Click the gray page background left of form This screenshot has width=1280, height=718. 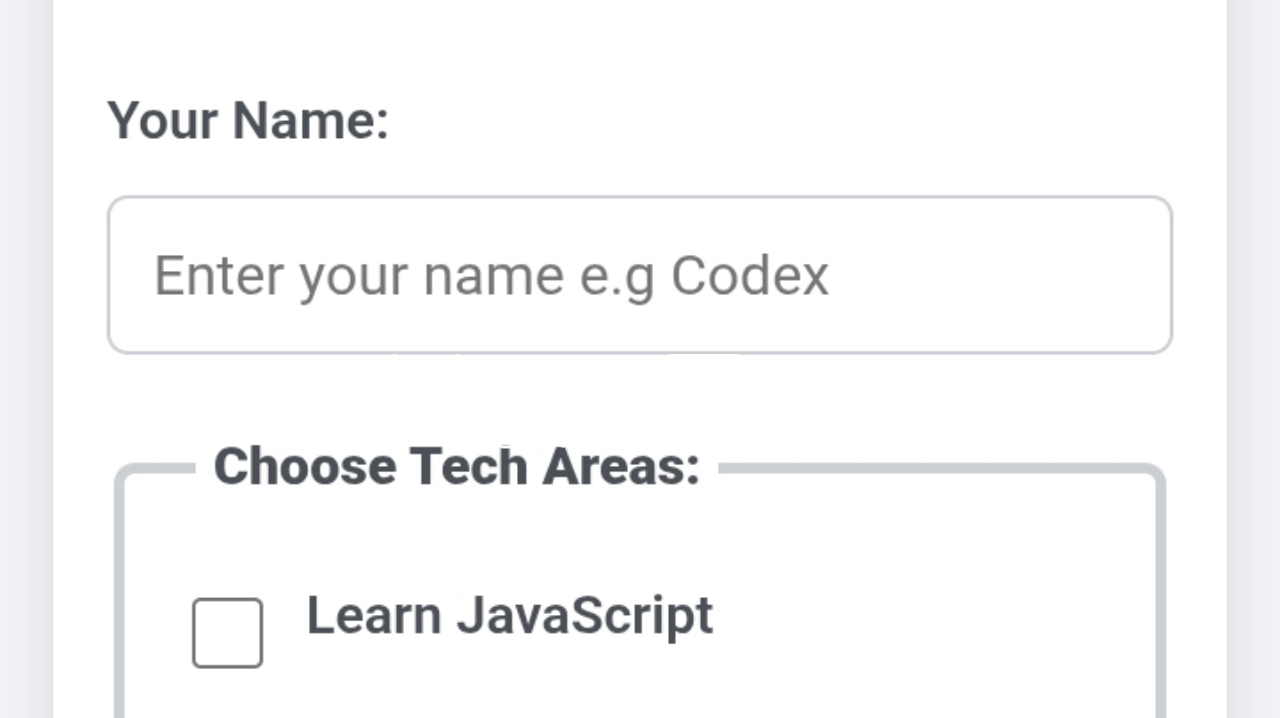[x=26, y=360]
